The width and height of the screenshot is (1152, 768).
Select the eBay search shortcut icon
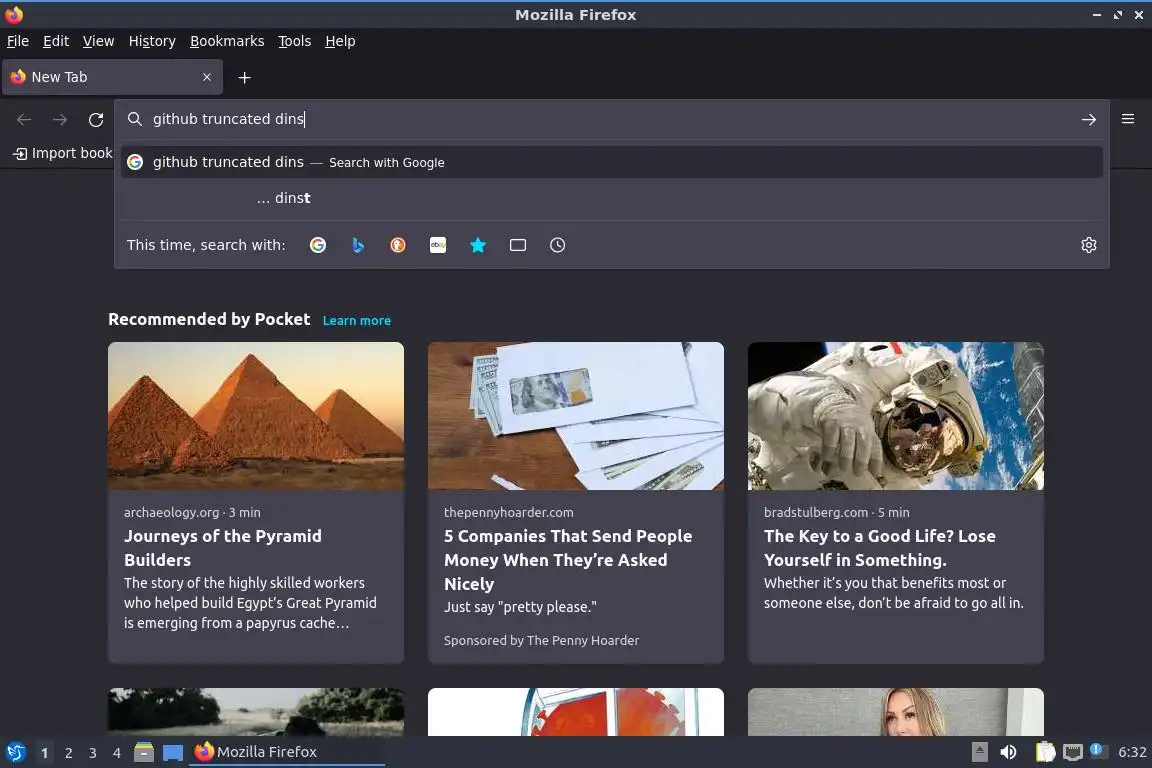click(438, 245)
